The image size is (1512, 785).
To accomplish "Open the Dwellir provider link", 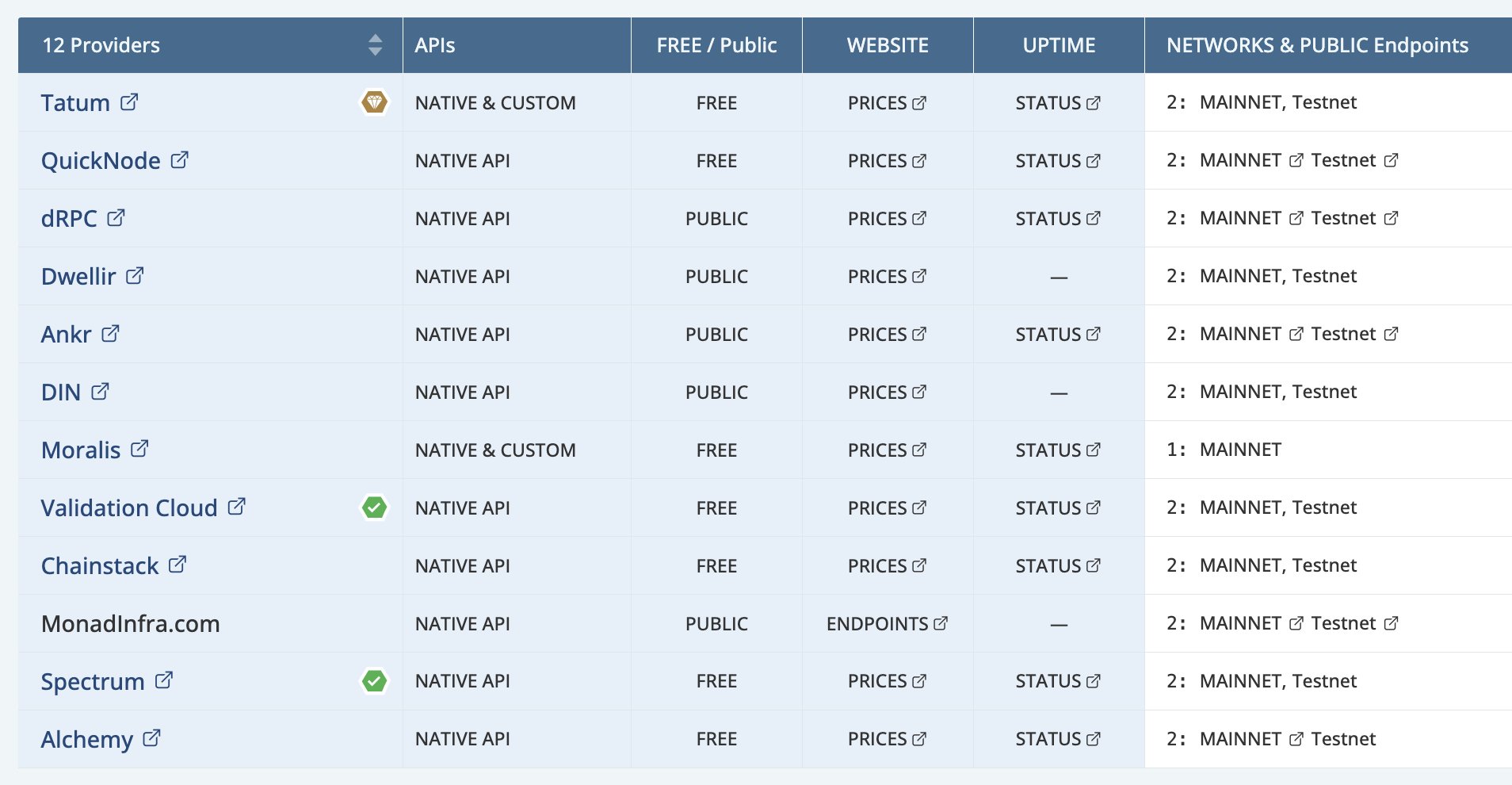I will click(x=78, y=276).
